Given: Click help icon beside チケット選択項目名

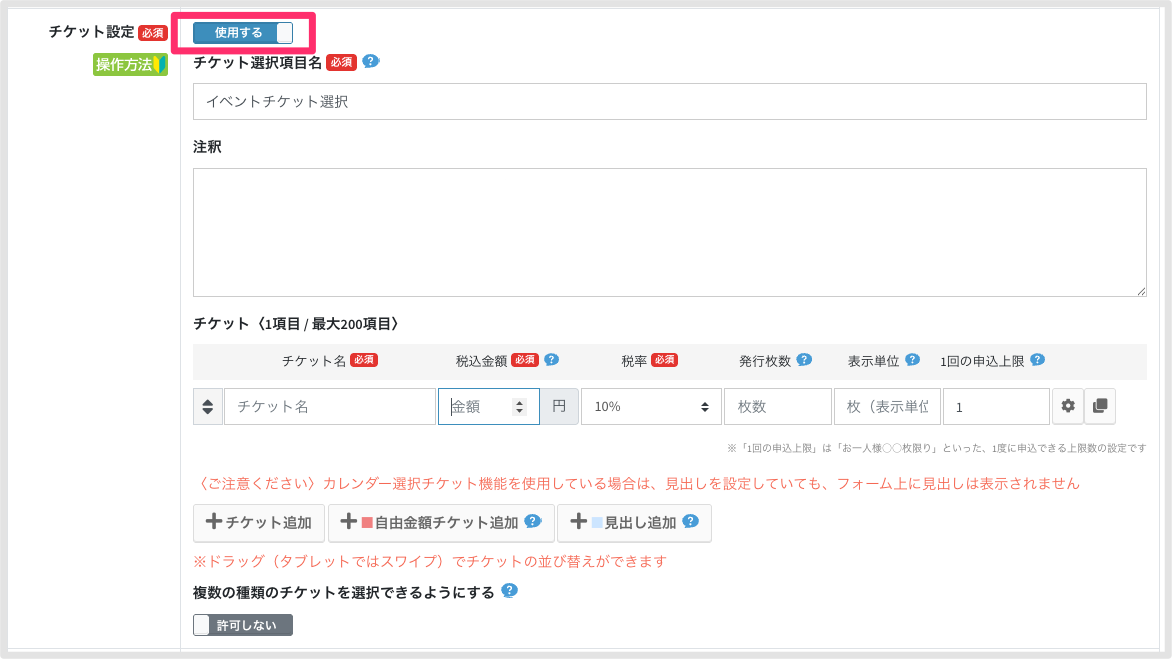Looking at the screenshot, I should pyautogui.click(x=371, y=61).
